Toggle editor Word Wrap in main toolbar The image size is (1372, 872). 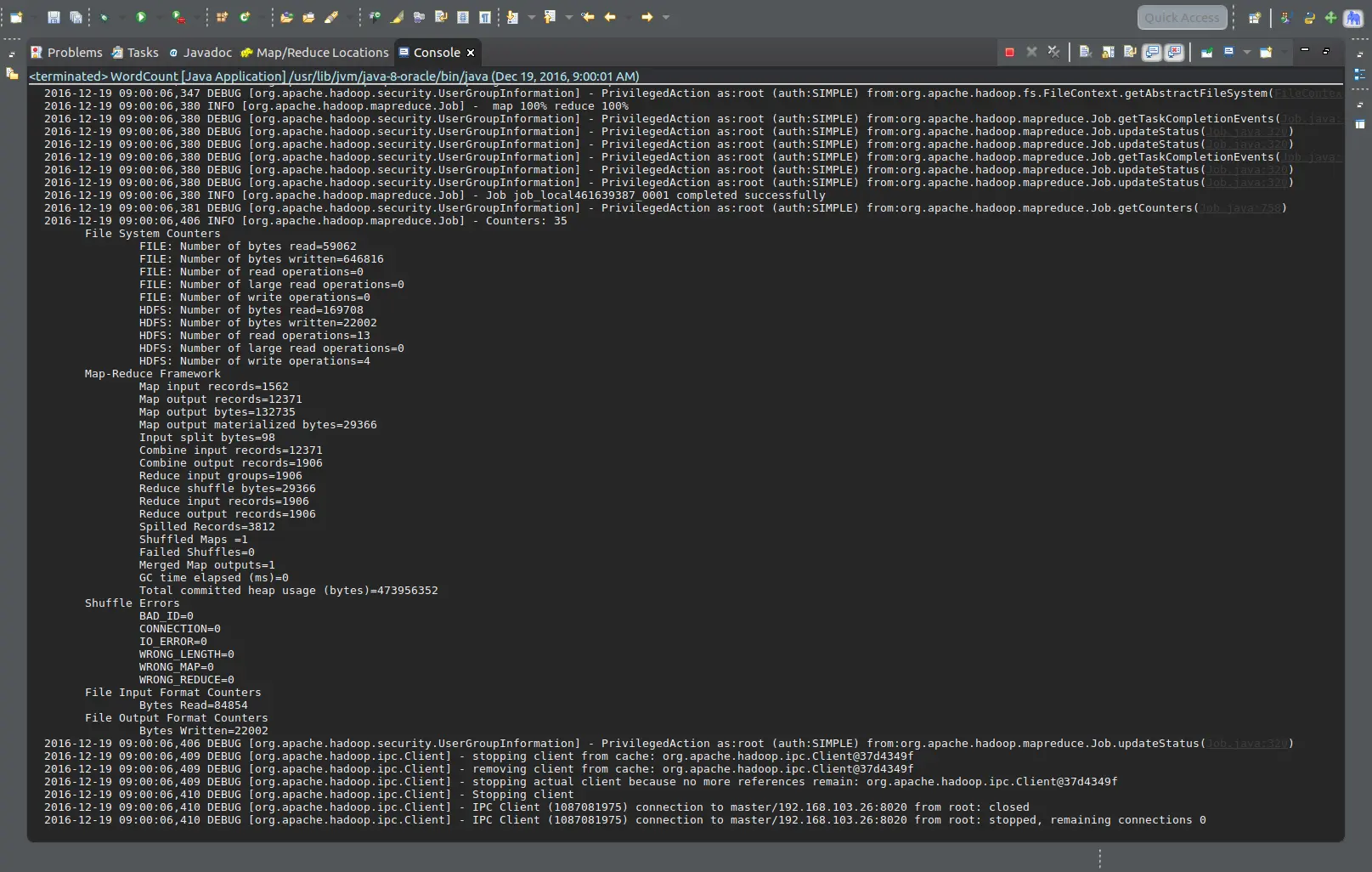point(441,17)
